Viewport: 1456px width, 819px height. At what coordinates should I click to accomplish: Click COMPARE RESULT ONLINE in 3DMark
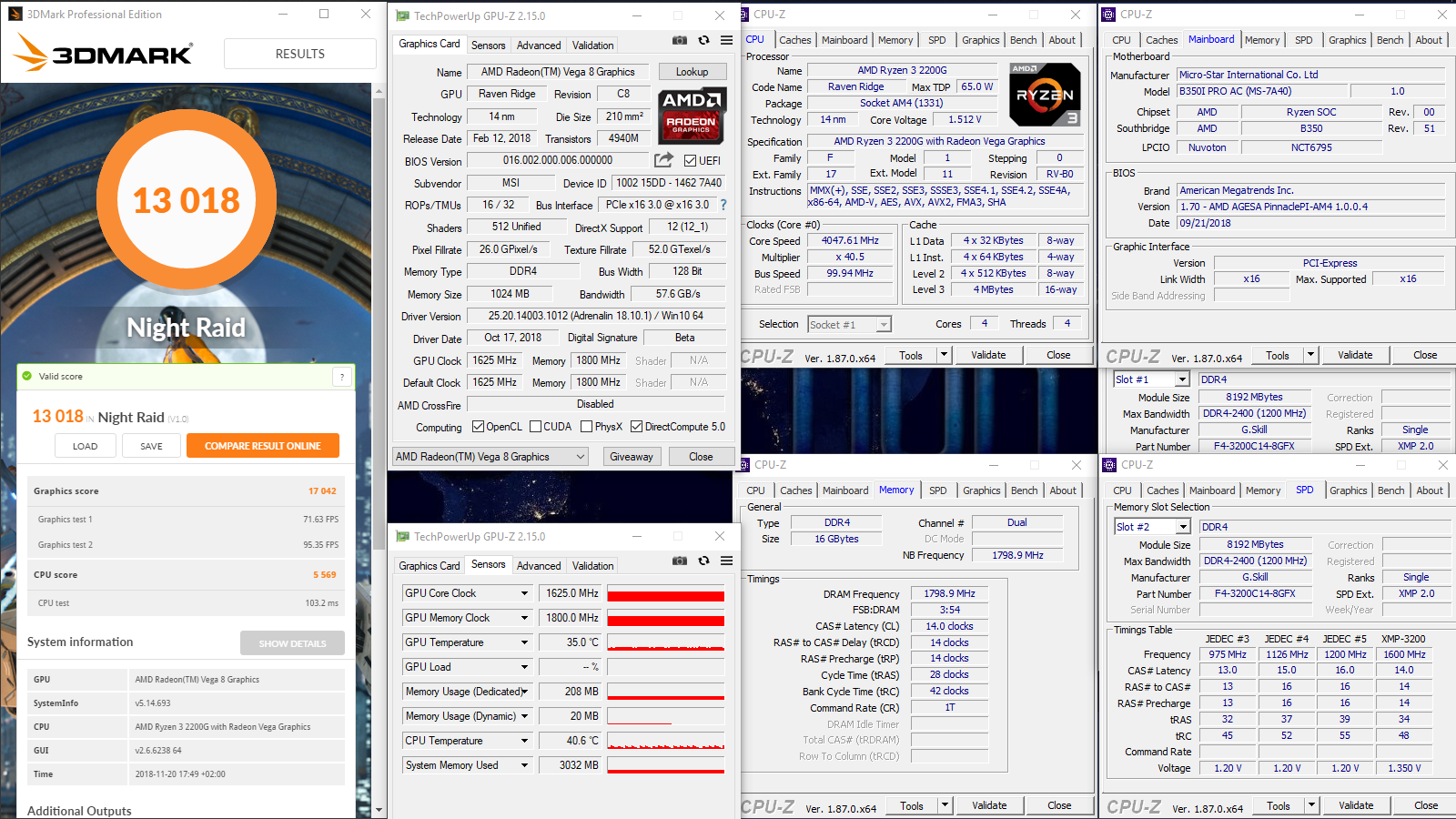point(263,446)
